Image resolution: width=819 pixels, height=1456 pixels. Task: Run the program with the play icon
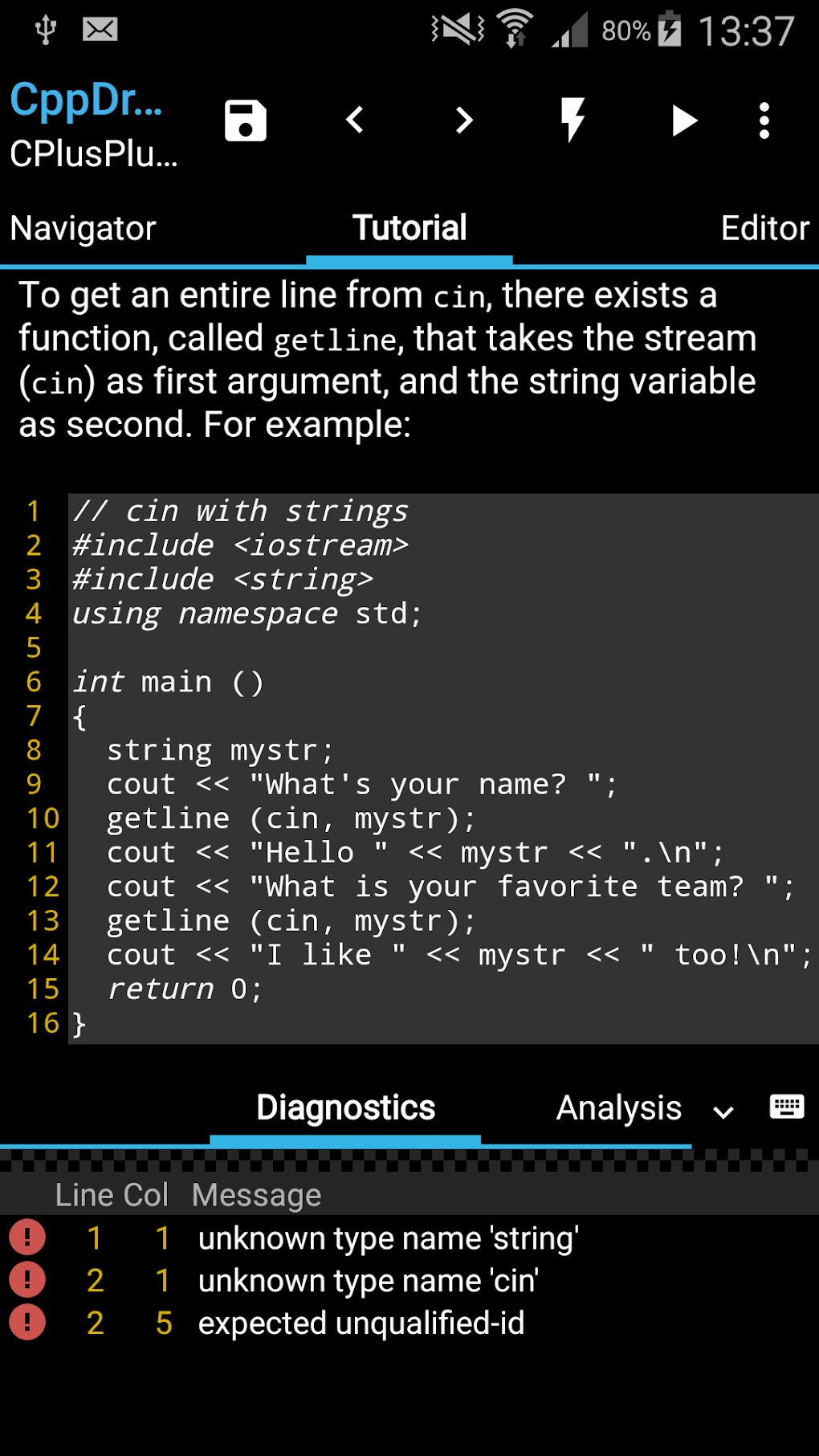683,120
